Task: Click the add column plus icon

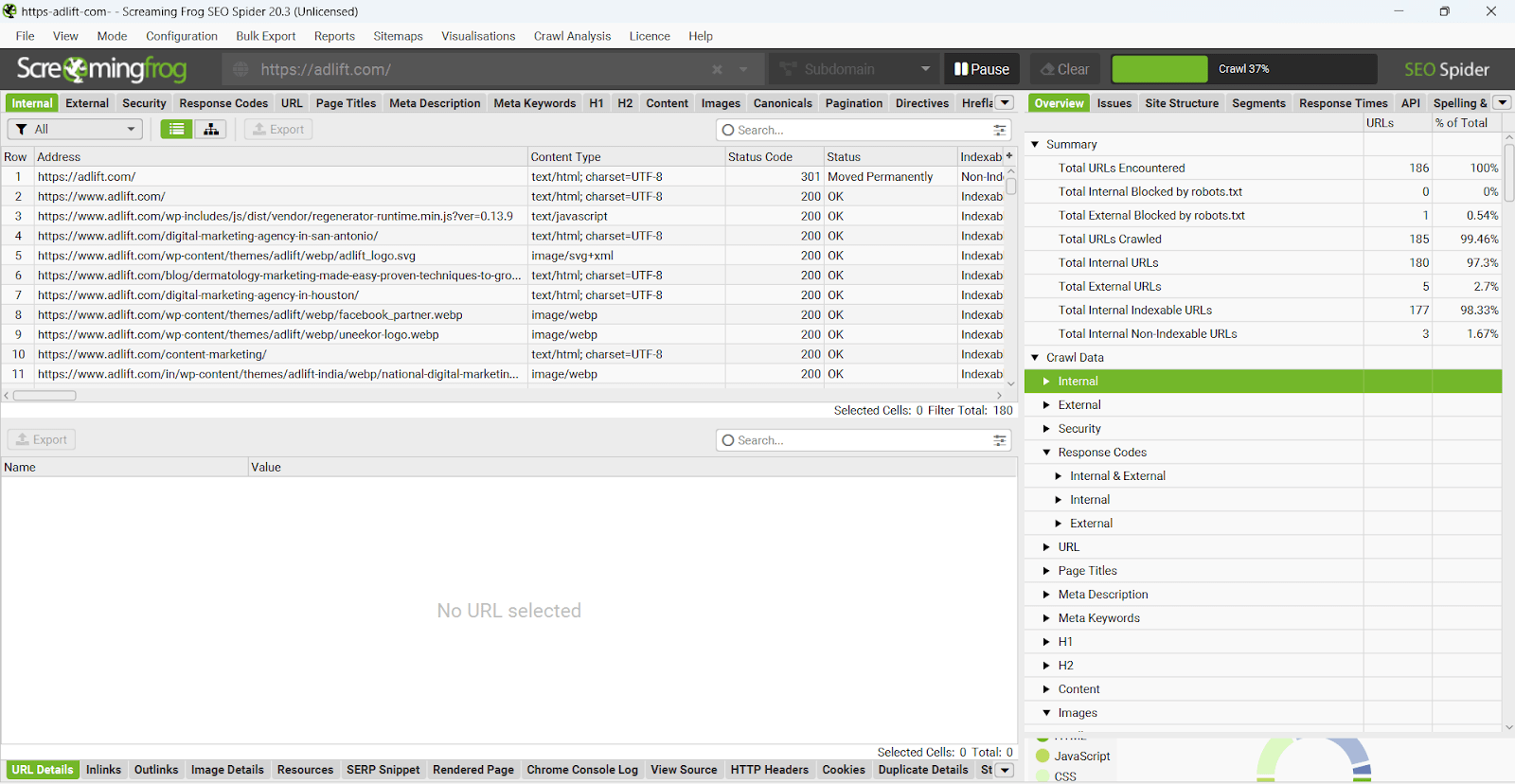Action: point(1009,156)
